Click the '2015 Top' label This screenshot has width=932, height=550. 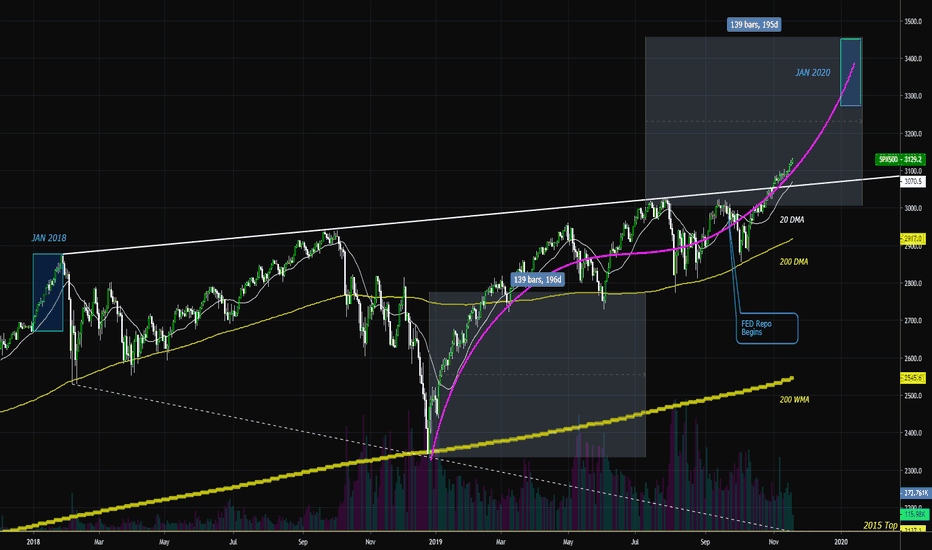point(880,526)
